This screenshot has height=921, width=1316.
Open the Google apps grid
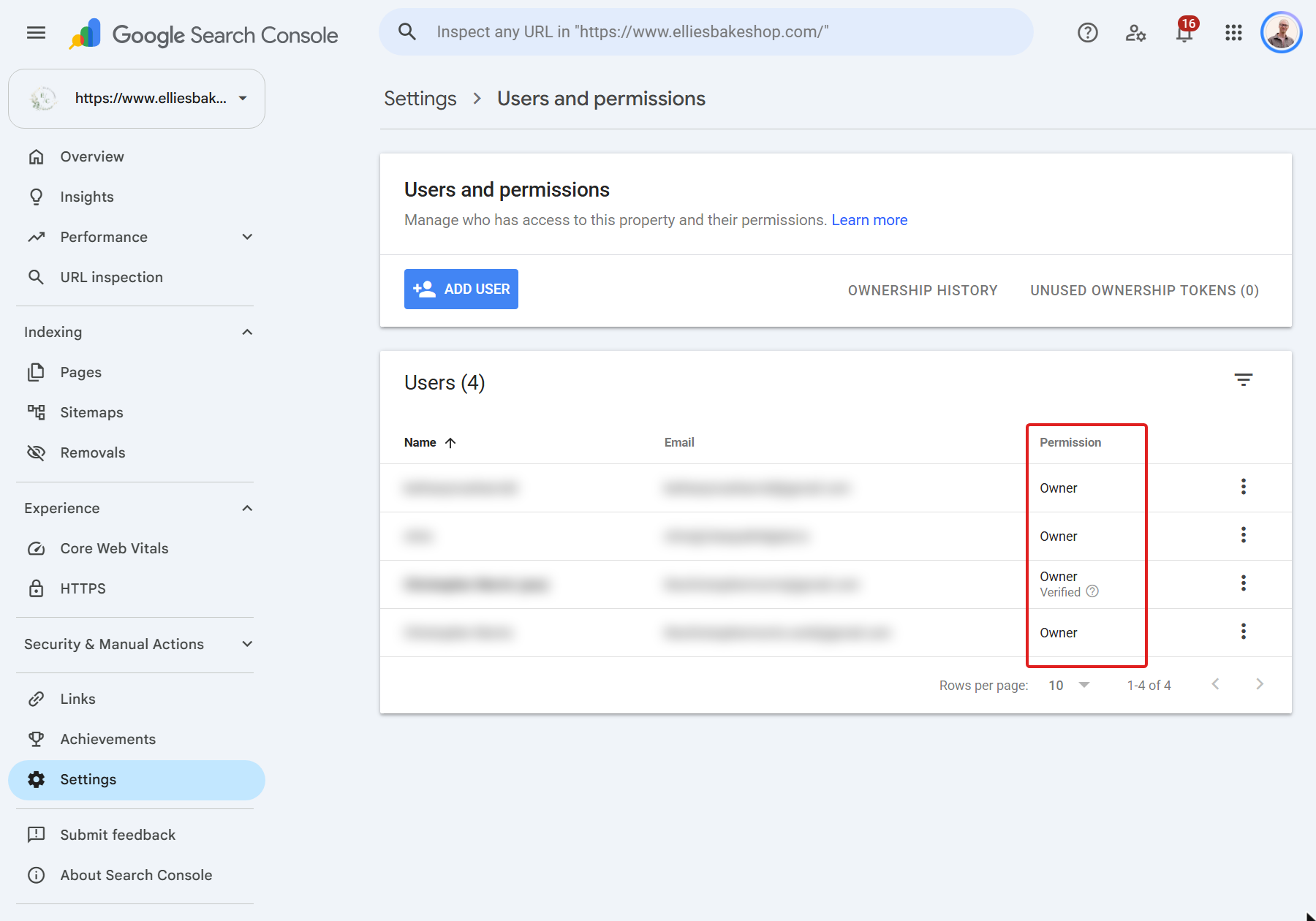1233,32
